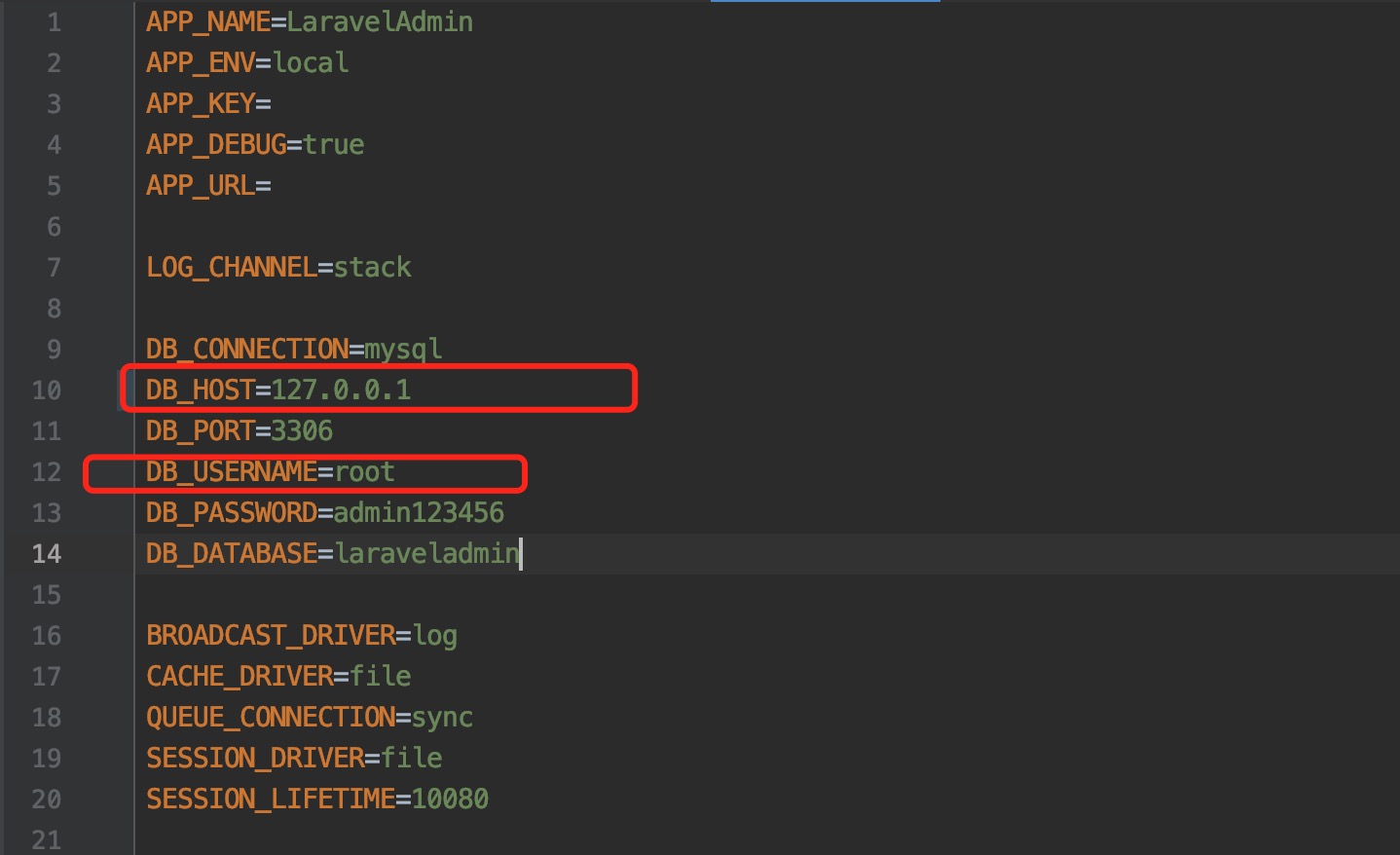Click the DB_PORT=3306 line

point(239,430)
